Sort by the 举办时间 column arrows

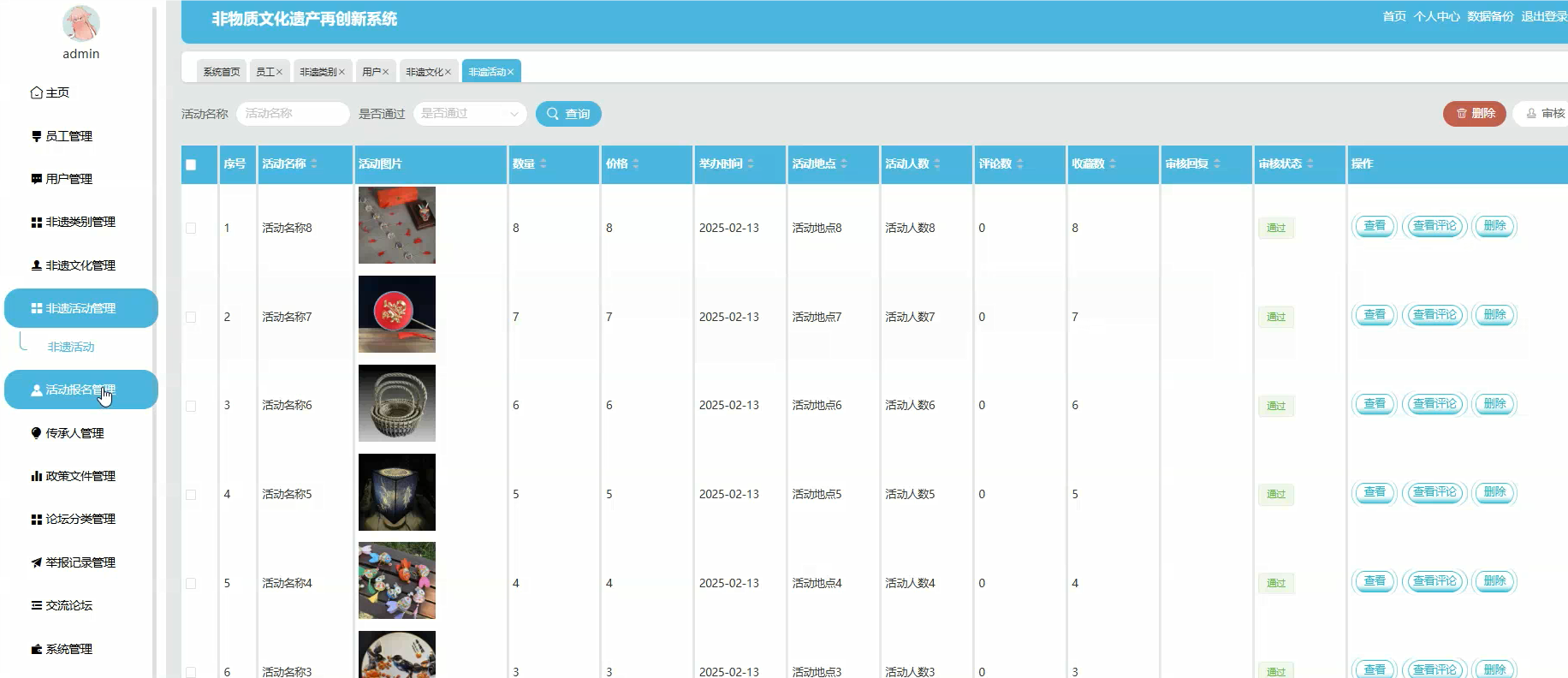(751, 164)
